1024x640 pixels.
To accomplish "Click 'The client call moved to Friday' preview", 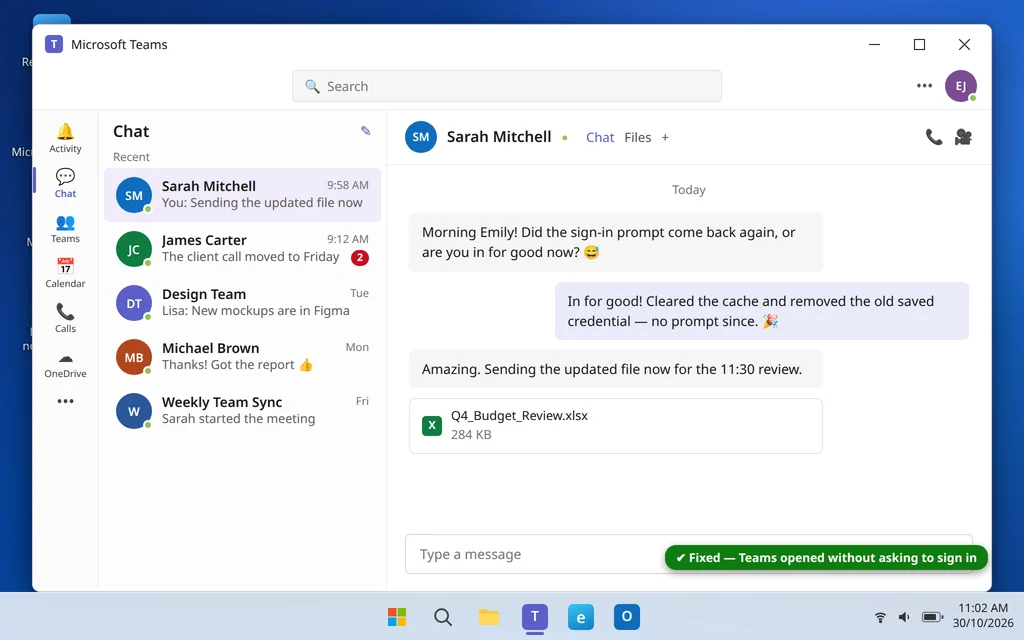I will click(251, 257).
